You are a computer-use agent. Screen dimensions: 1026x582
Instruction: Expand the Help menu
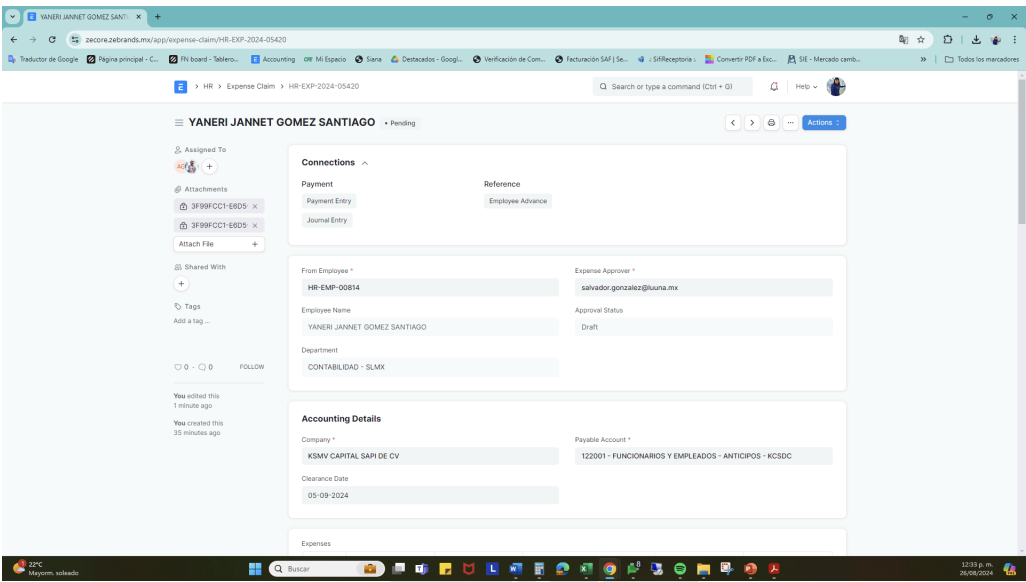tap(806, 87)
